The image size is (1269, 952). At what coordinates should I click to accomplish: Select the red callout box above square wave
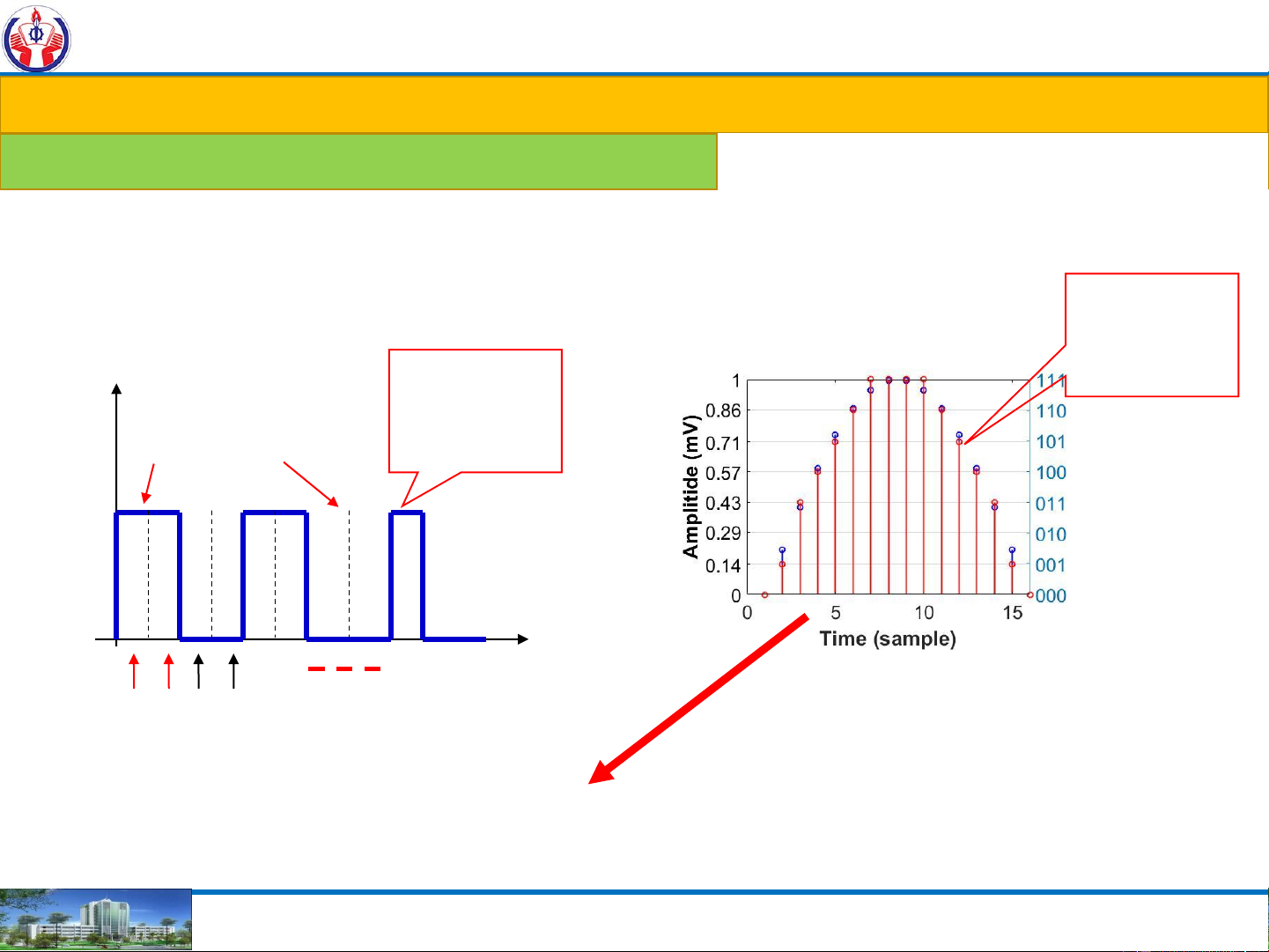tap(475, 410)
